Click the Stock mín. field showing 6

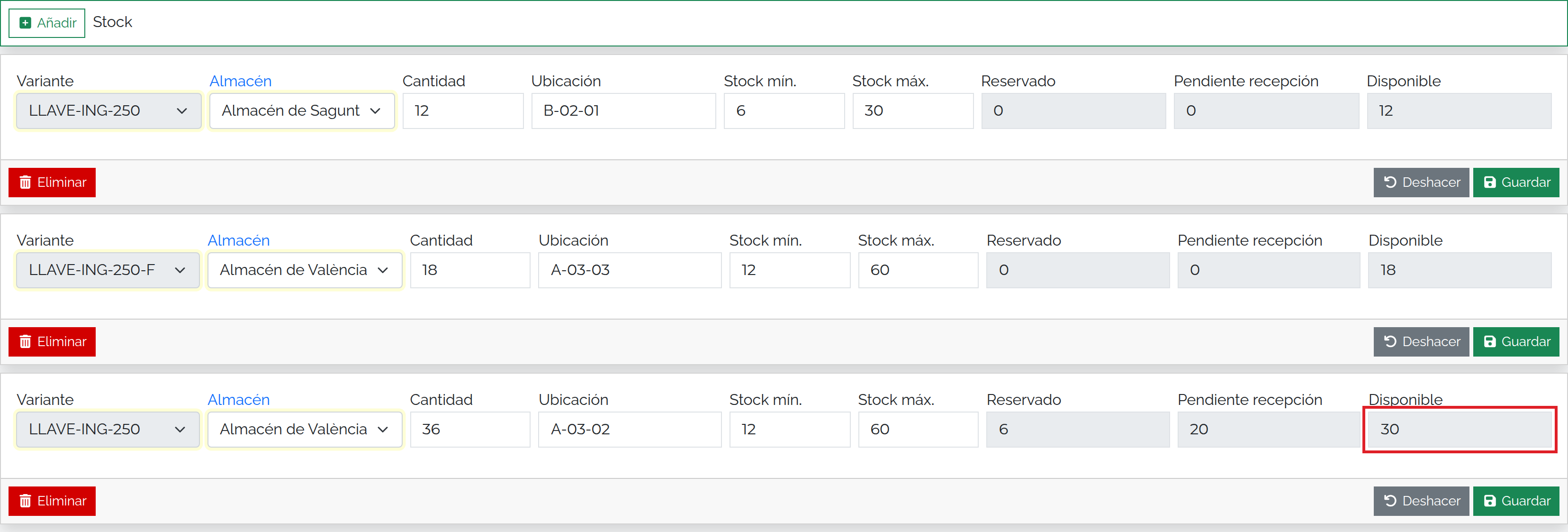click(784, 111)
